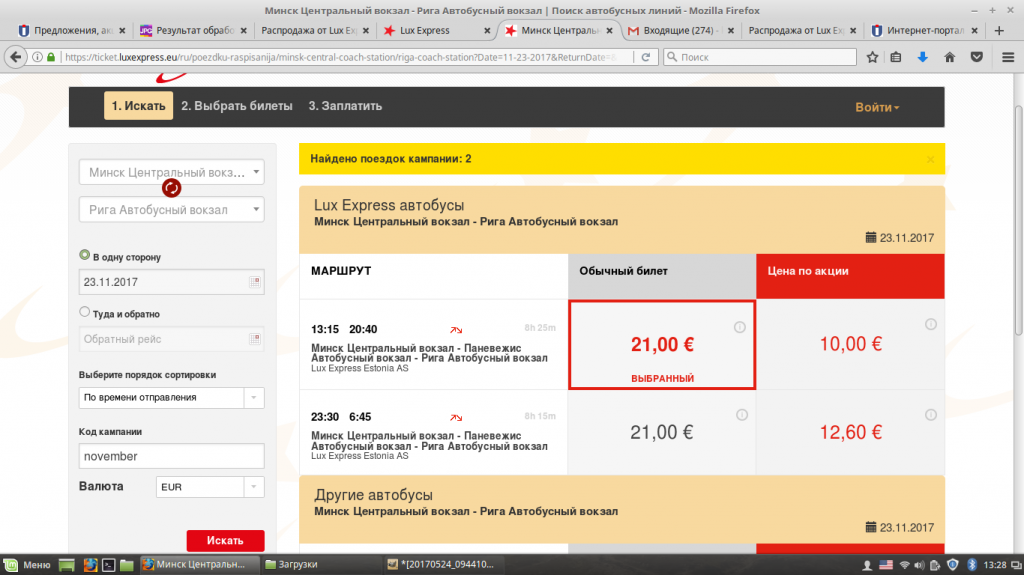Screen dimensions: 1024x575
Task: Click the transfer icon on the 13:15 trip
Action: point(456,330)
